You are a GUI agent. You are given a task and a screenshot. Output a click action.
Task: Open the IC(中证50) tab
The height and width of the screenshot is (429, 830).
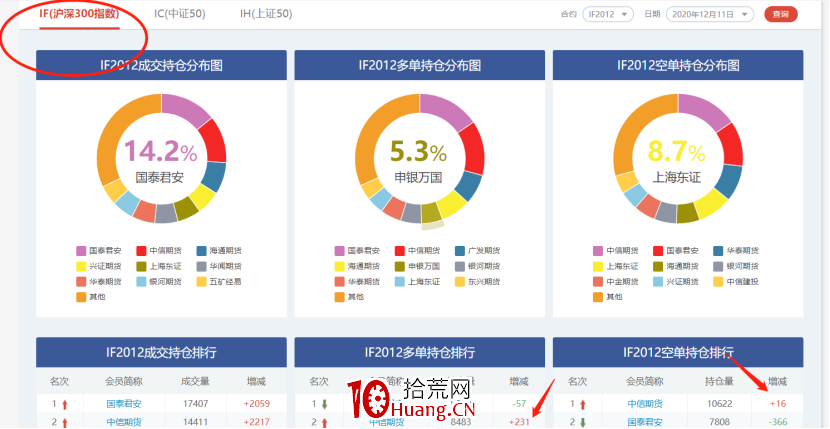point(180,14)
